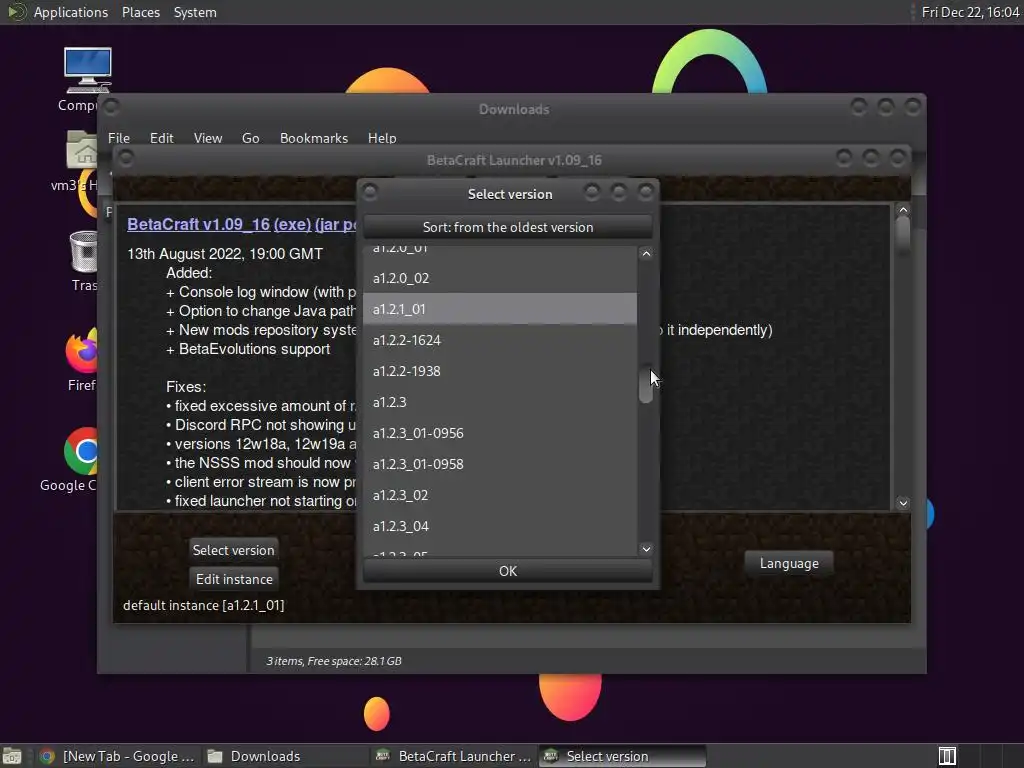Open Edit menu in Downloads window
1024x768 pixels.
point(161,138)
